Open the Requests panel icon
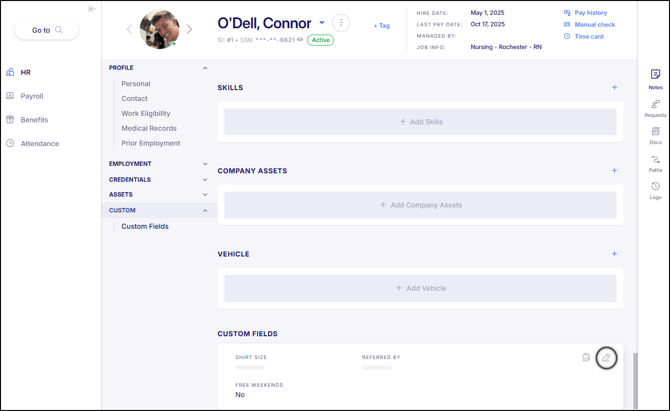670x411 pixels. click(655, 105)
